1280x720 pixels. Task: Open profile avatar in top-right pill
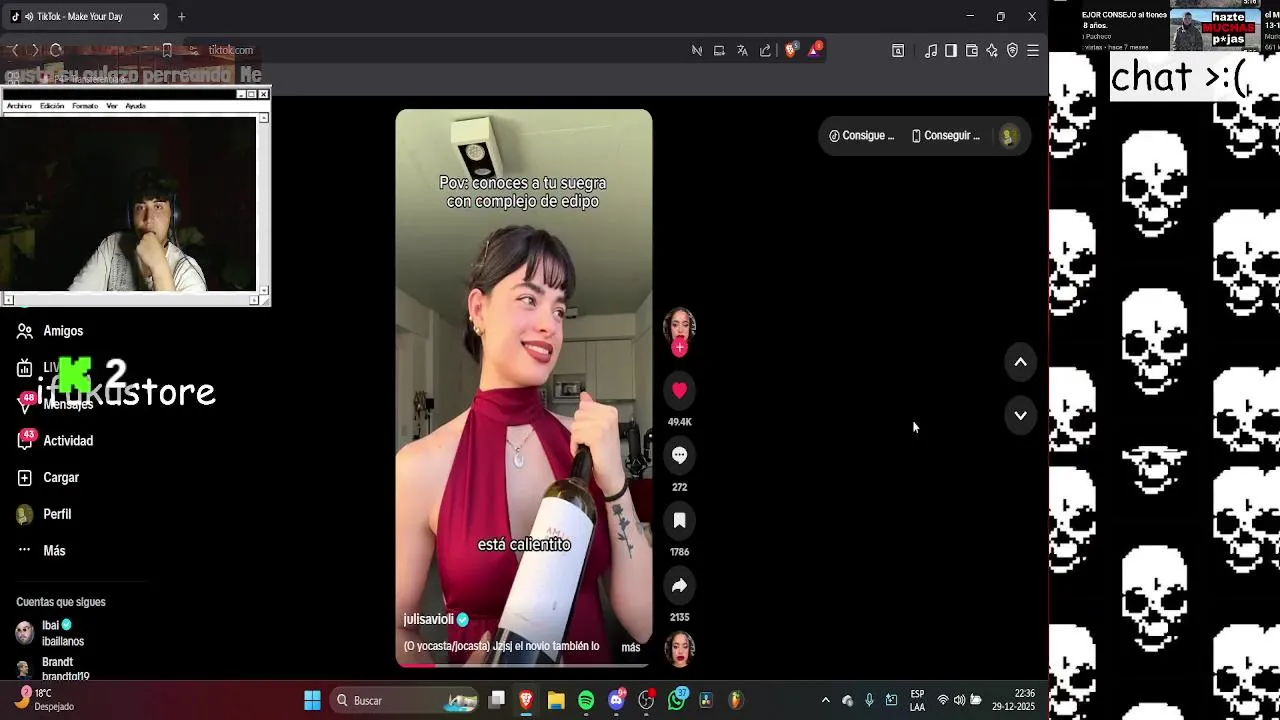1009,136
